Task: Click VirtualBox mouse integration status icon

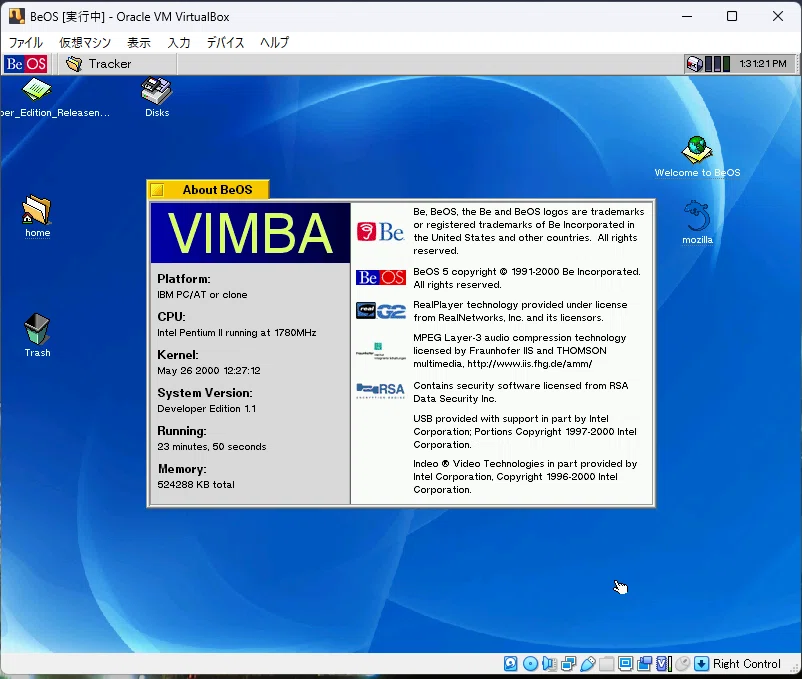Action: click(682, 664)
